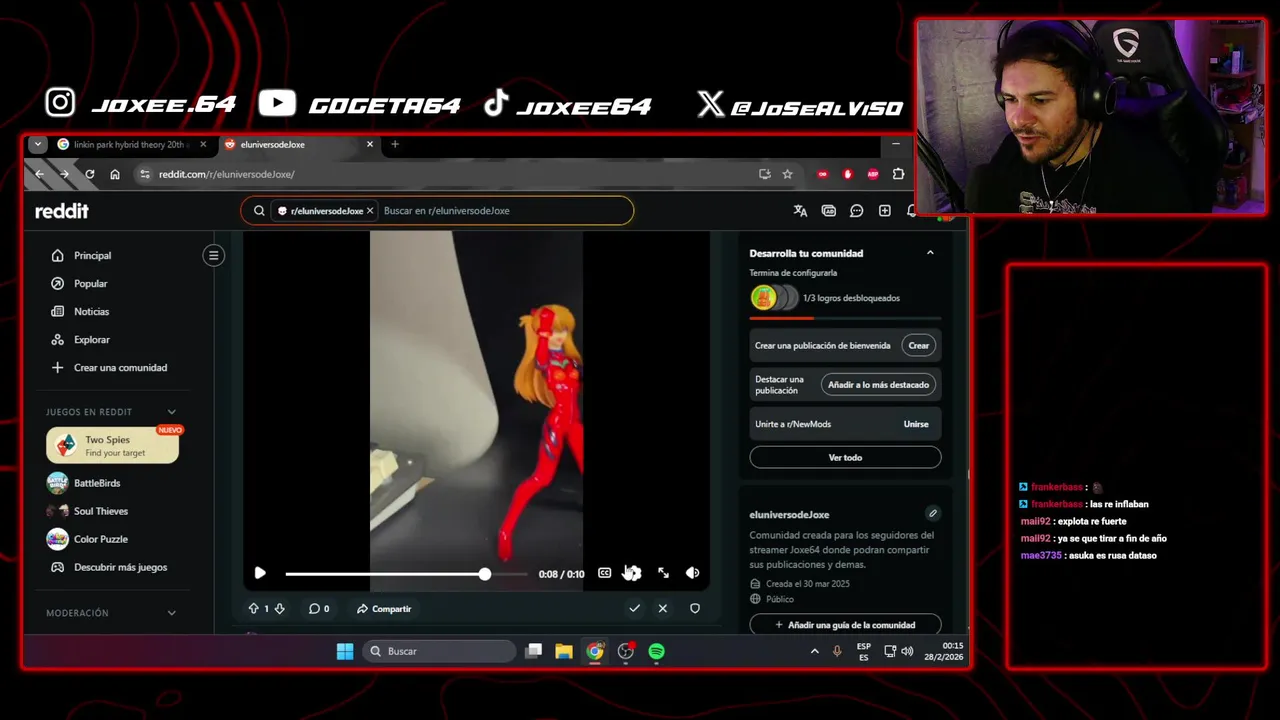1280x720 pixels.
Task: Click 1/3 logros desbloqueados badges
Action: [825, 298]
